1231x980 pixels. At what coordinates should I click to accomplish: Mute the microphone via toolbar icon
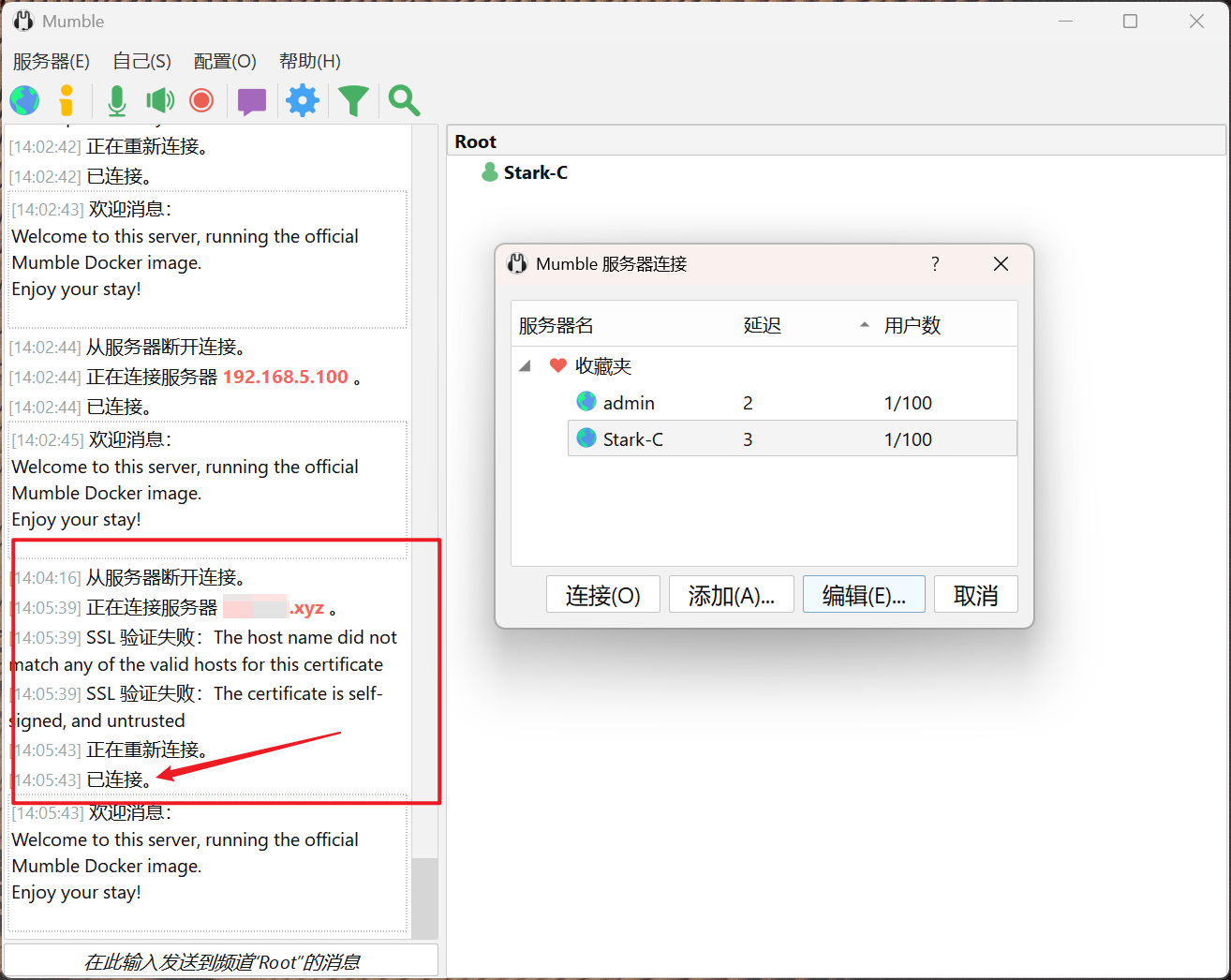click(x=116, y=100)
